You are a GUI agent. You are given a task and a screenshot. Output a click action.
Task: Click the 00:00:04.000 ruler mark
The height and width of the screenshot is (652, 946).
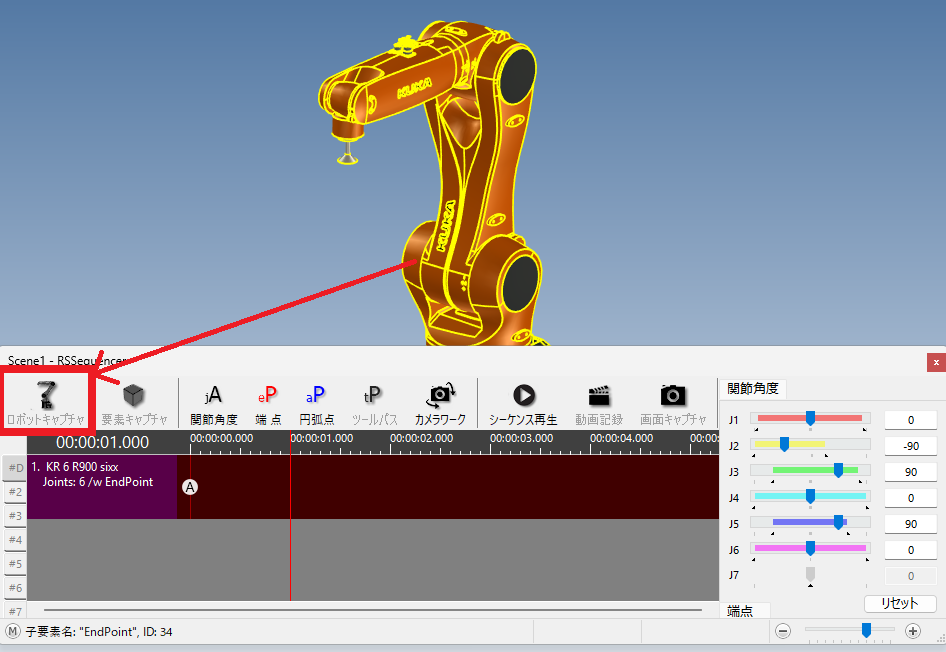click(621, 438)
